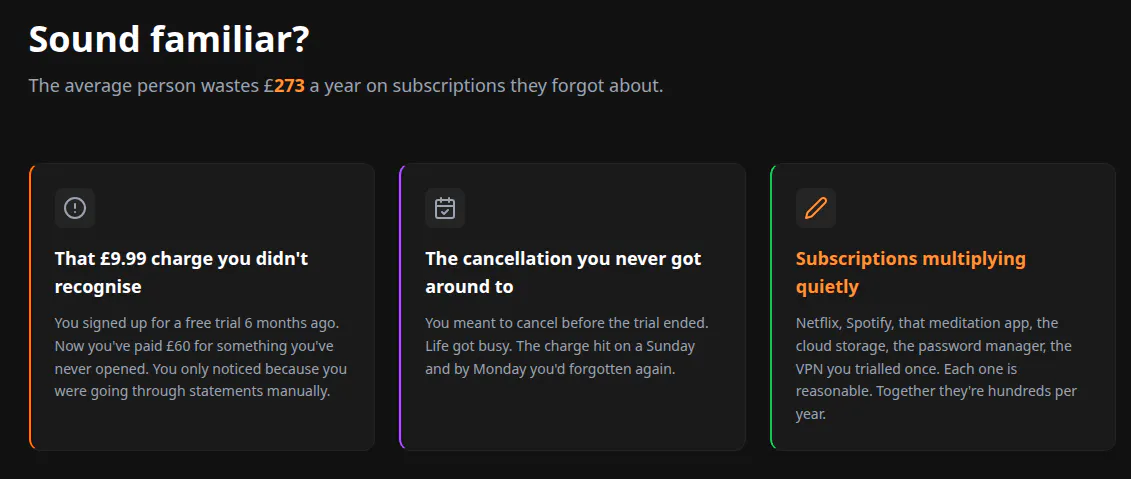Click the 'Life got busy' paragraph text

coord(560,346)
